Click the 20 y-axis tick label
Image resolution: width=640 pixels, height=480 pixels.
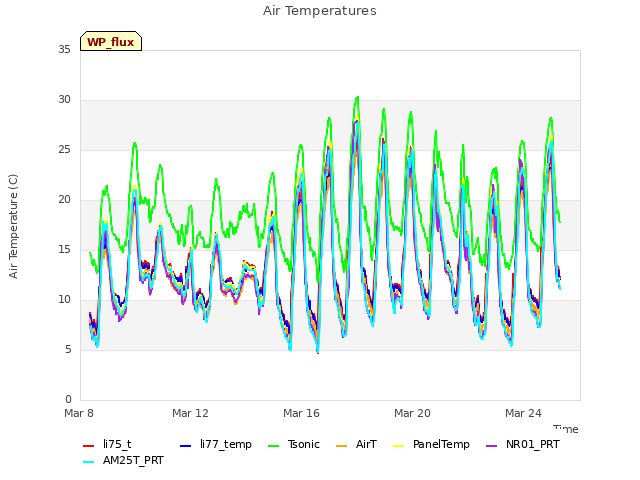(64, 200)
